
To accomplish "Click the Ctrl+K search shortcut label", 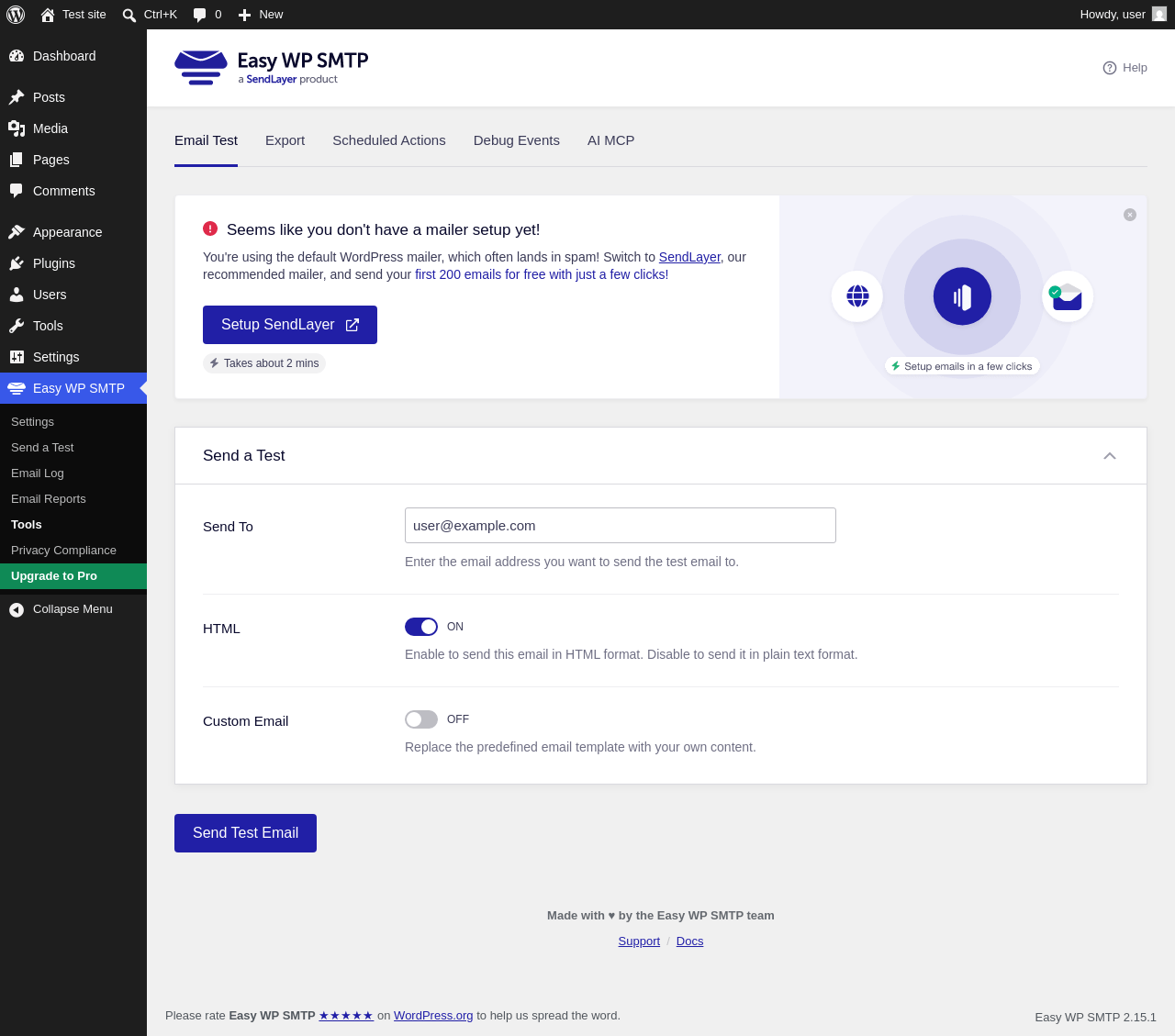I will [x=161, y=15].
